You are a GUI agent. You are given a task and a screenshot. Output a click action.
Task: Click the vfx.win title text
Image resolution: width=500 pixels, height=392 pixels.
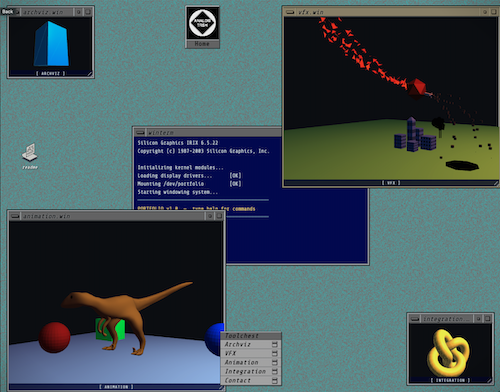pyautogui.click(x=311, y=12)
